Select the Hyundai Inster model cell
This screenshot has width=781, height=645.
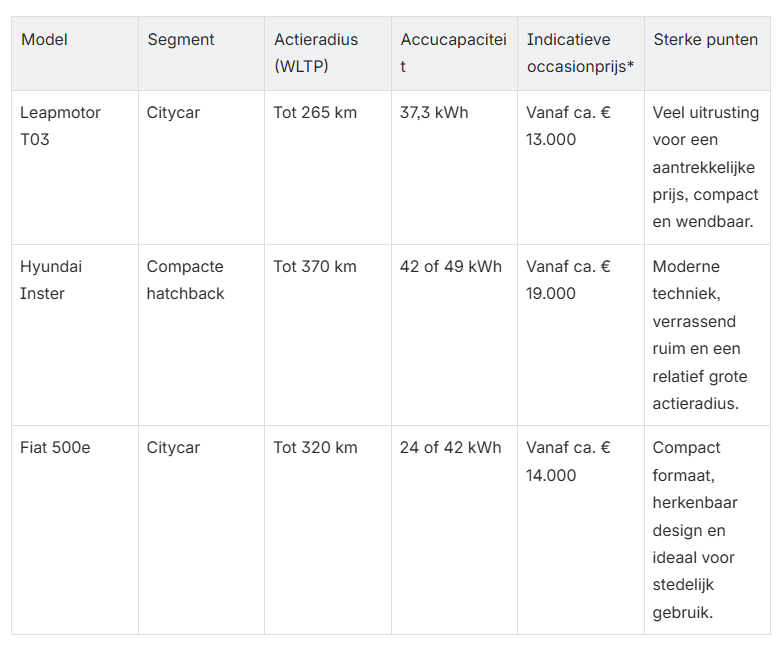click(x=75, y=335)
